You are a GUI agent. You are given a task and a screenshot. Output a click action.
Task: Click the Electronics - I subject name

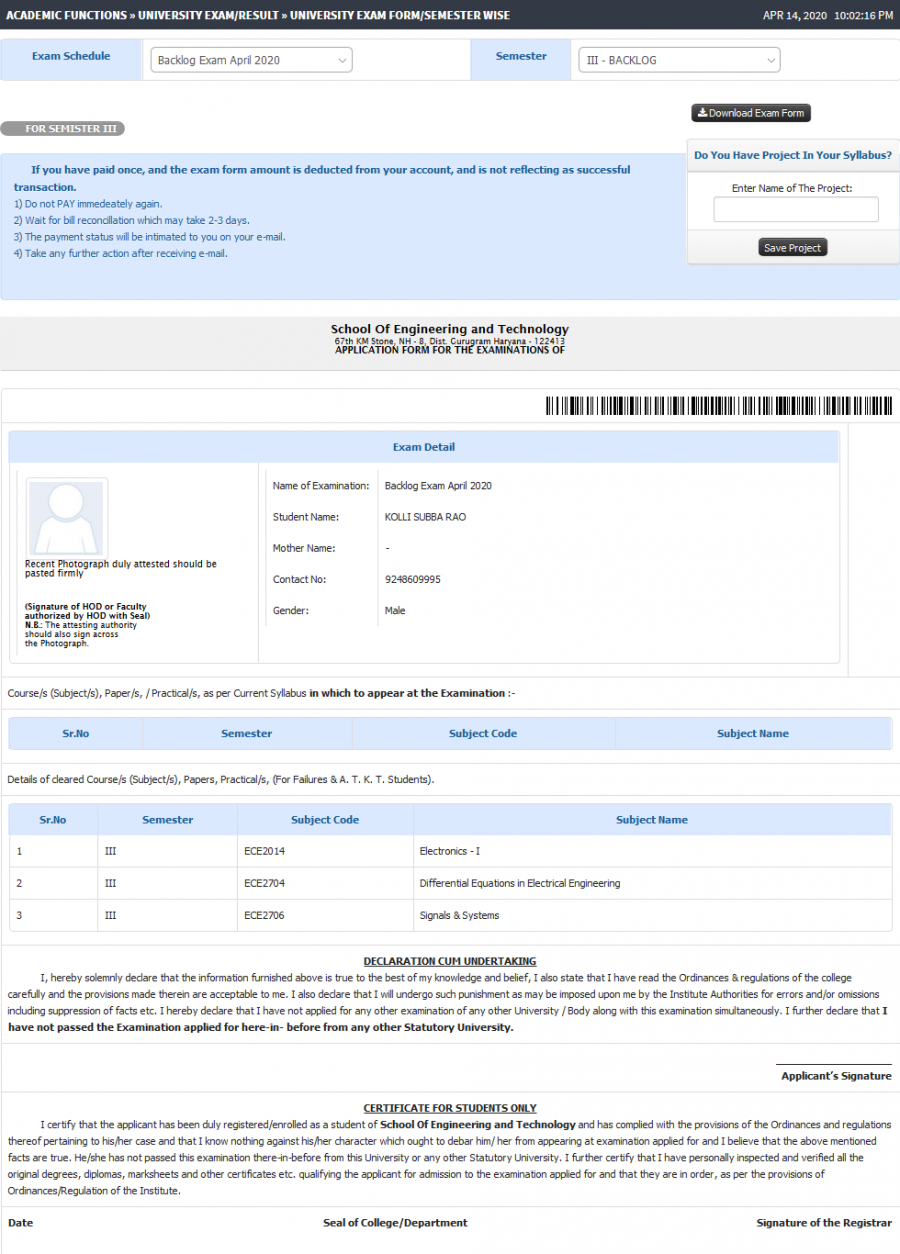pos(450,851)
